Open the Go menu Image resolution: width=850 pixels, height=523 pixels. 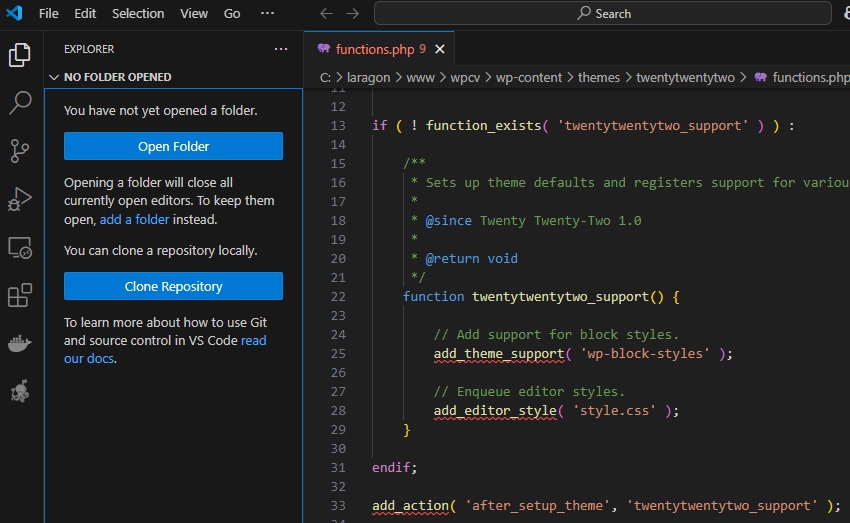[232, 13]
